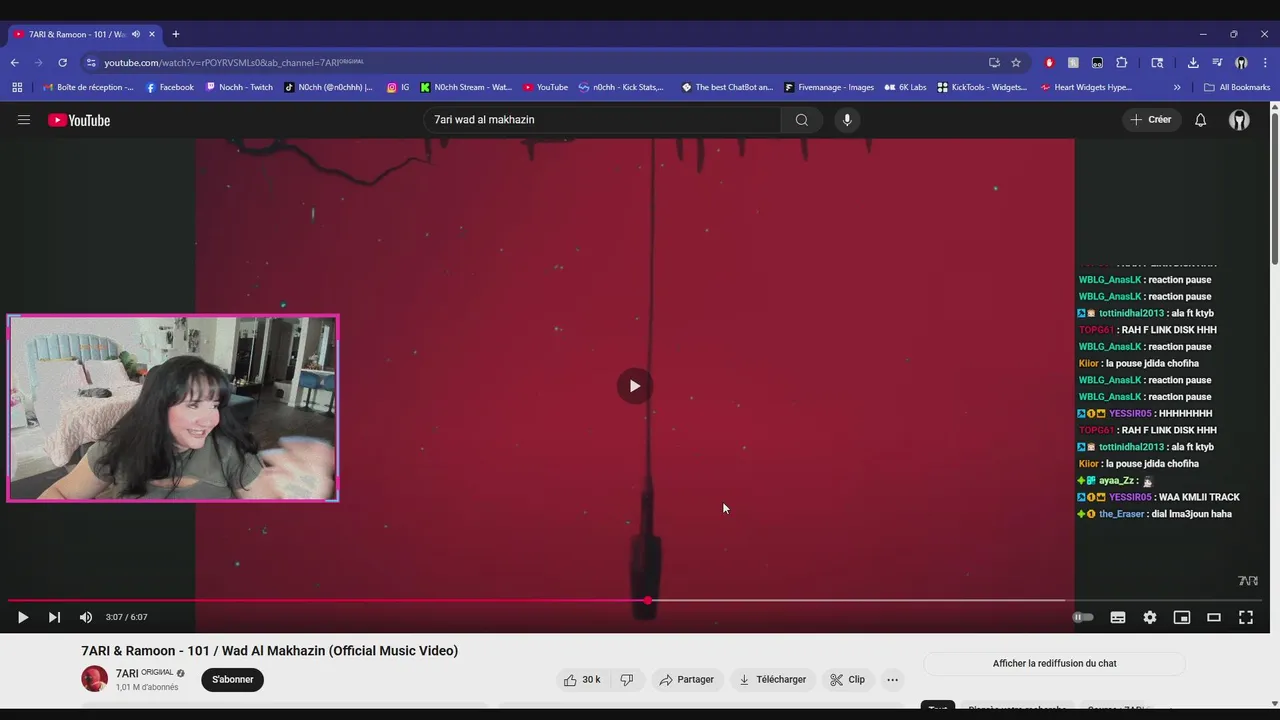Skip to the next video
Image resolution: width=1280 pixels, height=720 pixels.
point(54,618)
